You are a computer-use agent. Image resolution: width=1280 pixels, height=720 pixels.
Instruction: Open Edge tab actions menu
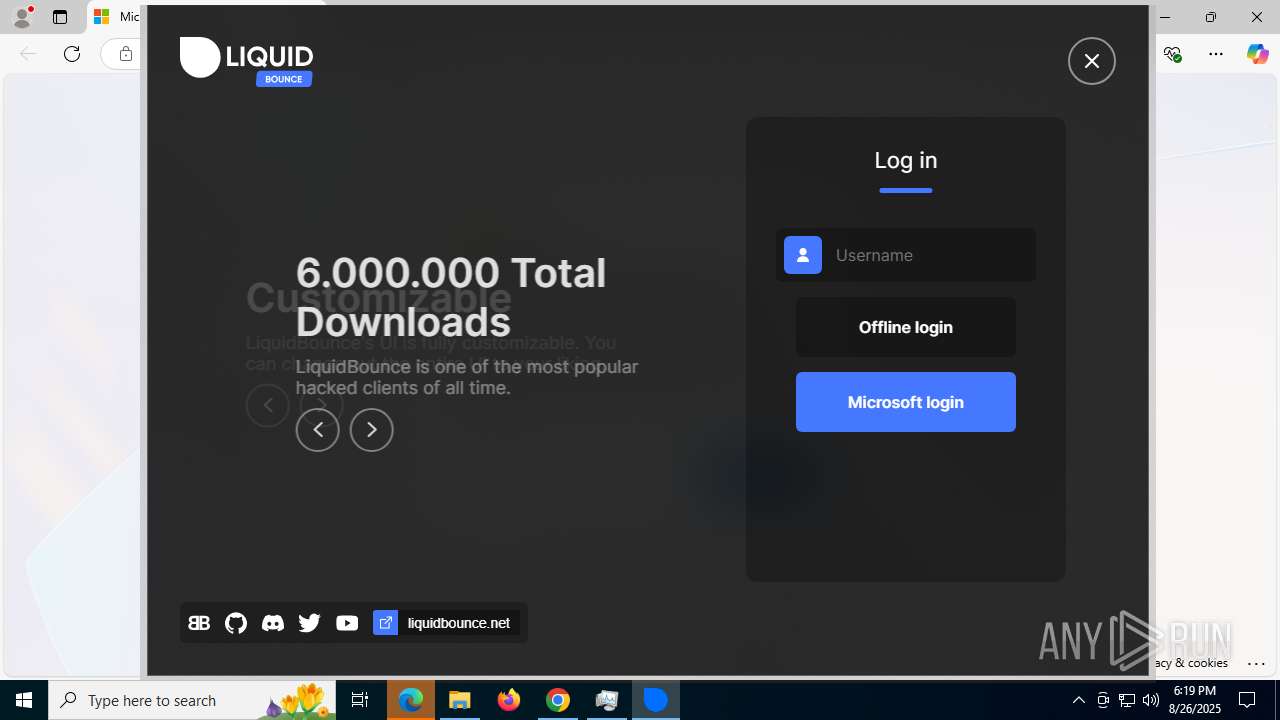[60, 17]
